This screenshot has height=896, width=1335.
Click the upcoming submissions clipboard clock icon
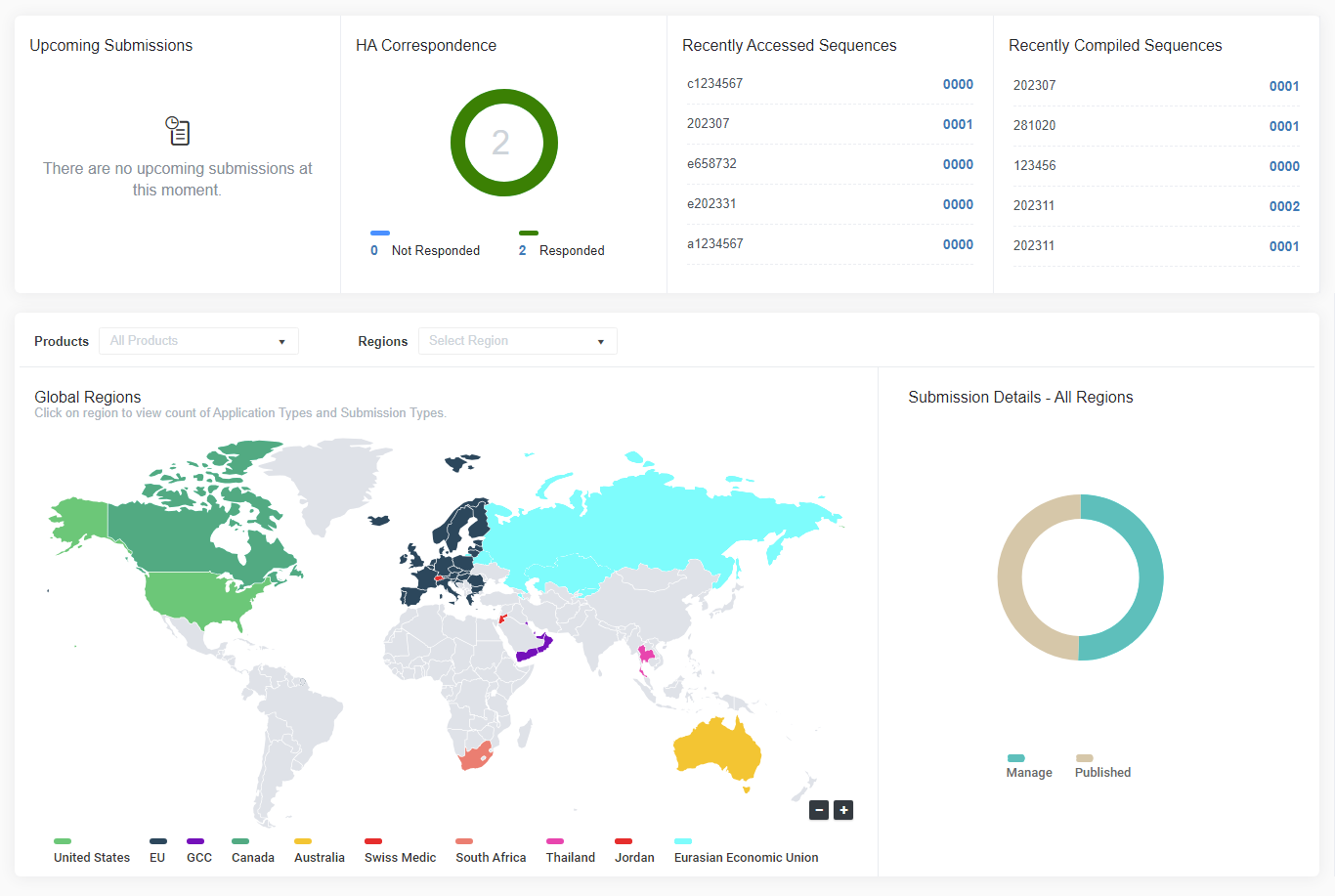[x=178, y=131]
